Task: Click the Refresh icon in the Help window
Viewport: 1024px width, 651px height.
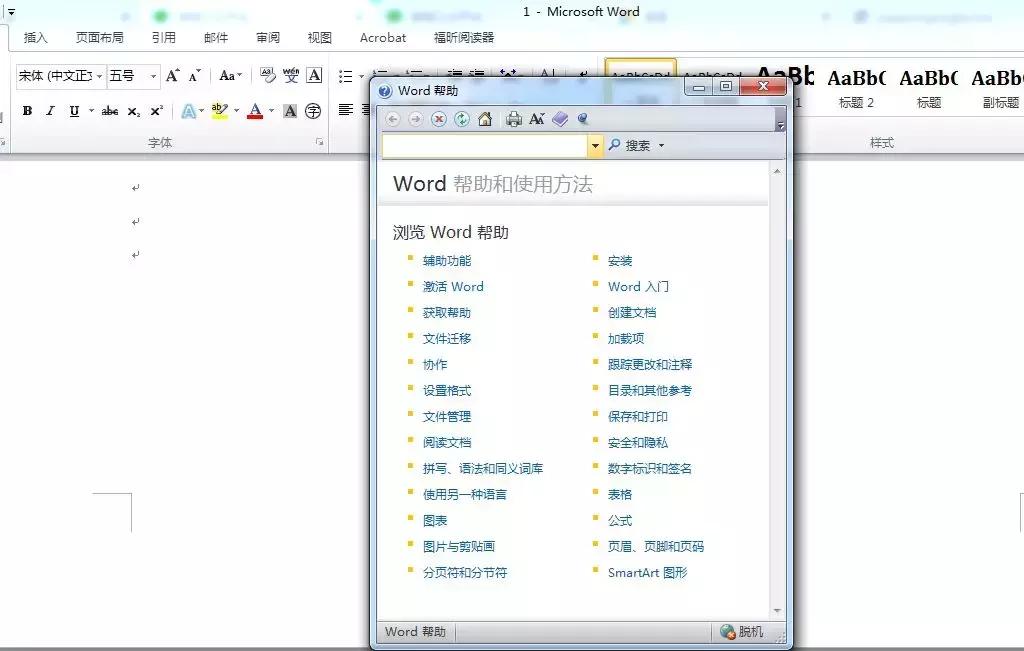Action: point(461,119)
